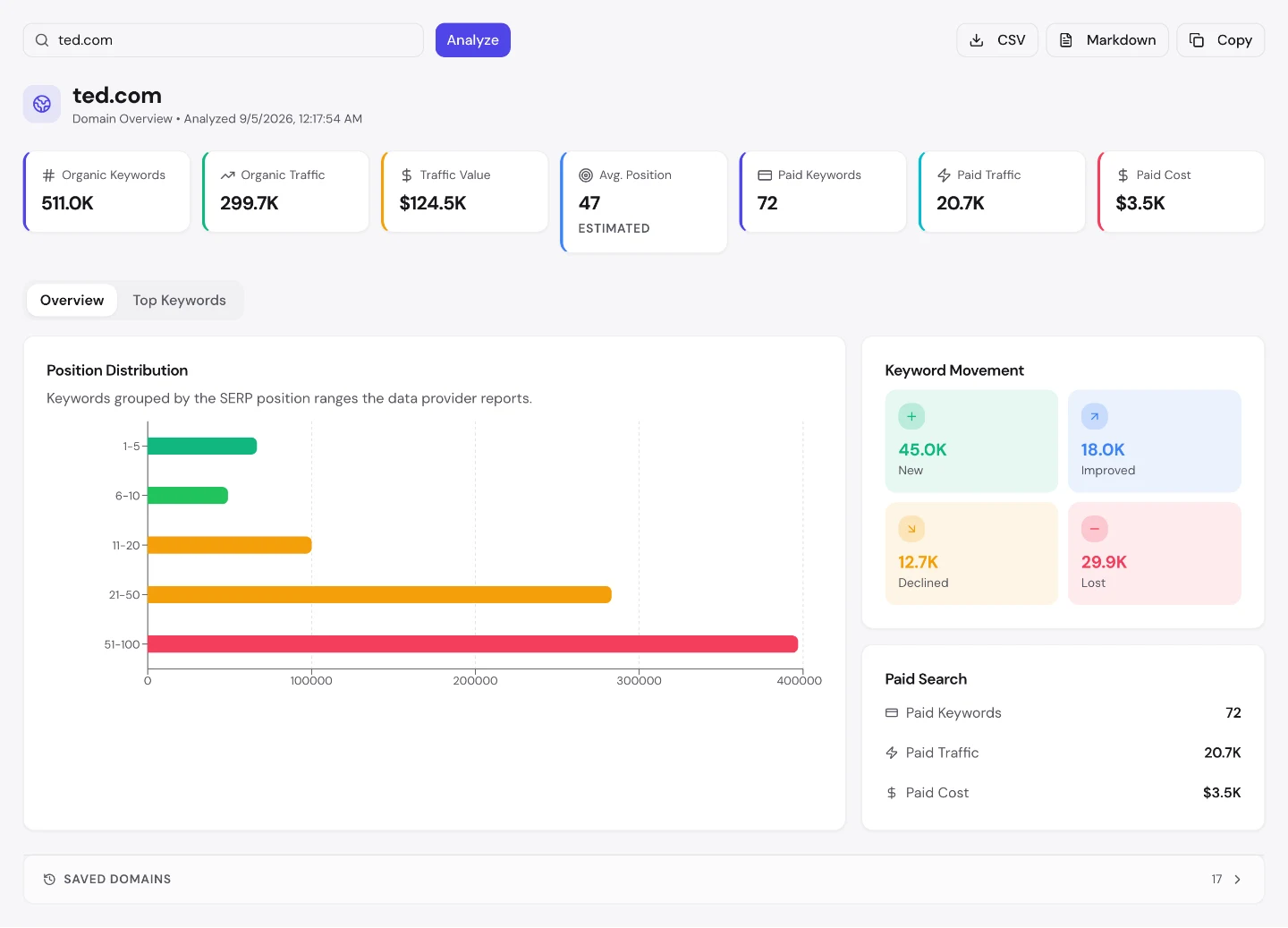Click the 21-50 position bar in chart
The height and width of the screenshot is (928, 1288).
379,594
